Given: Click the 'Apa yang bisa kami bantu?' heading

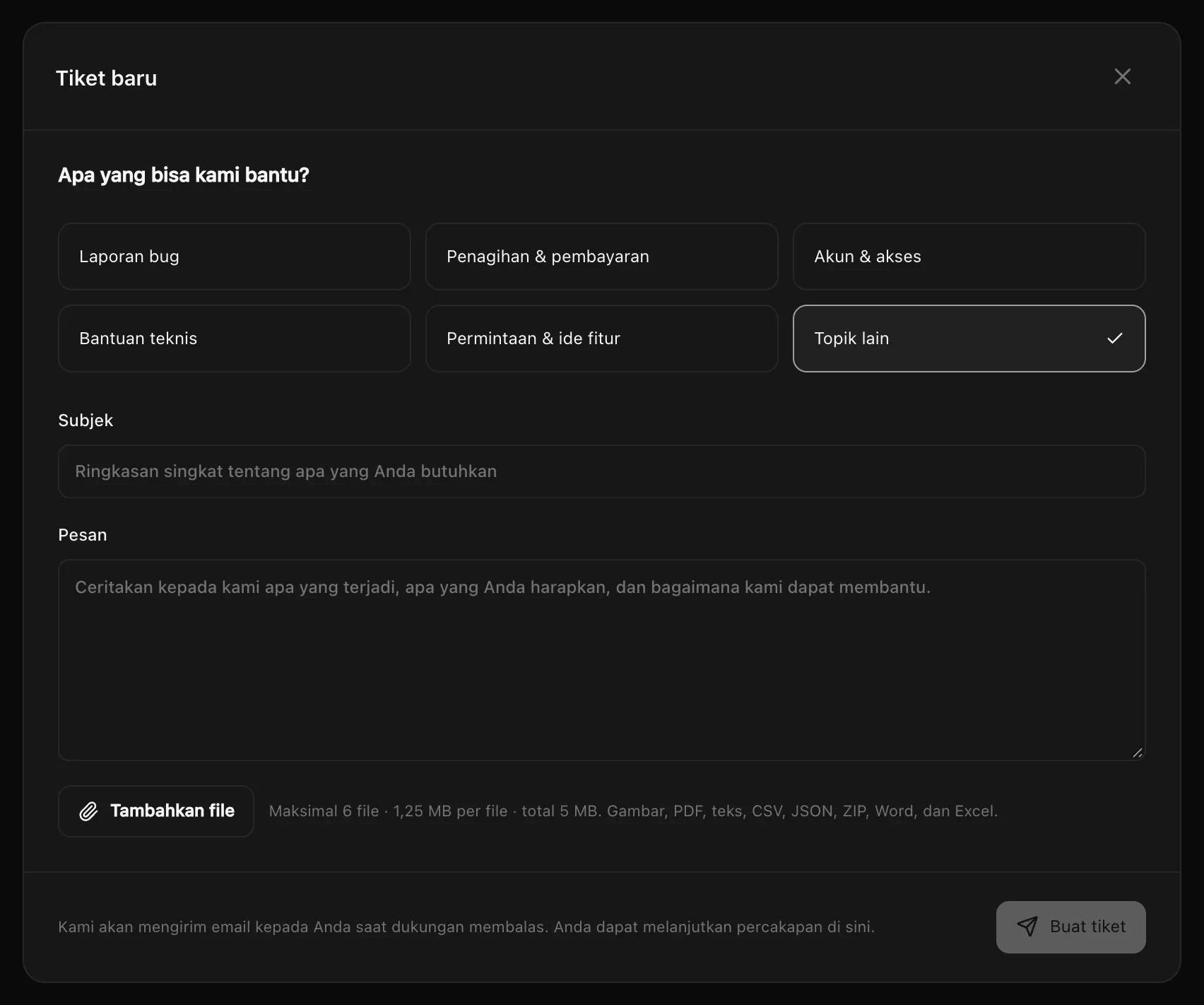Looking at the screenshot, I should (x=184, y=175).
